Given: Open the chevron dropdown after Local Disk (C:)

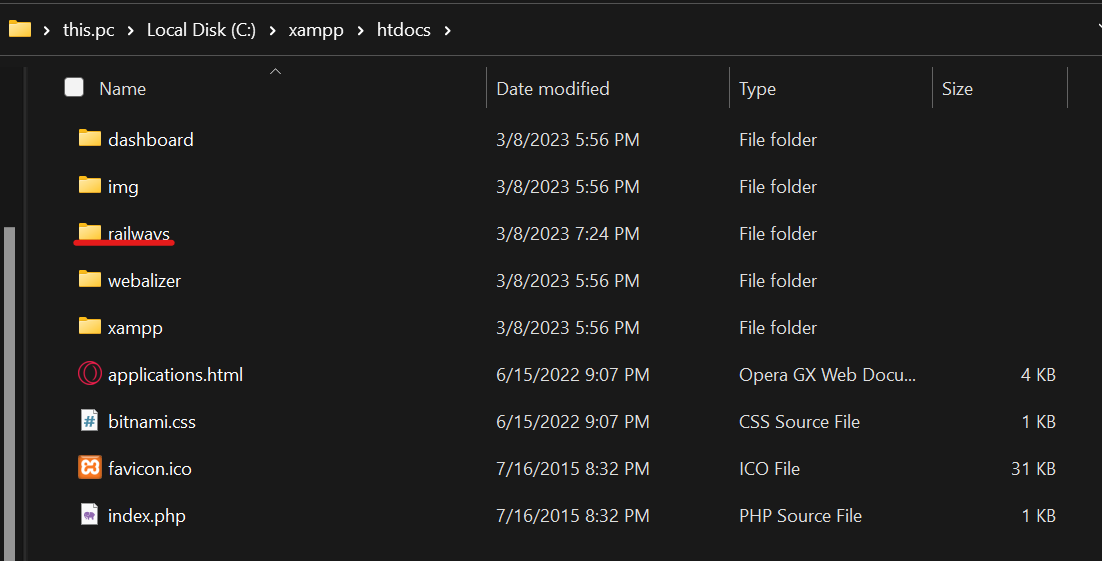Looking at the screenshot, I should [x=273, y=30].
